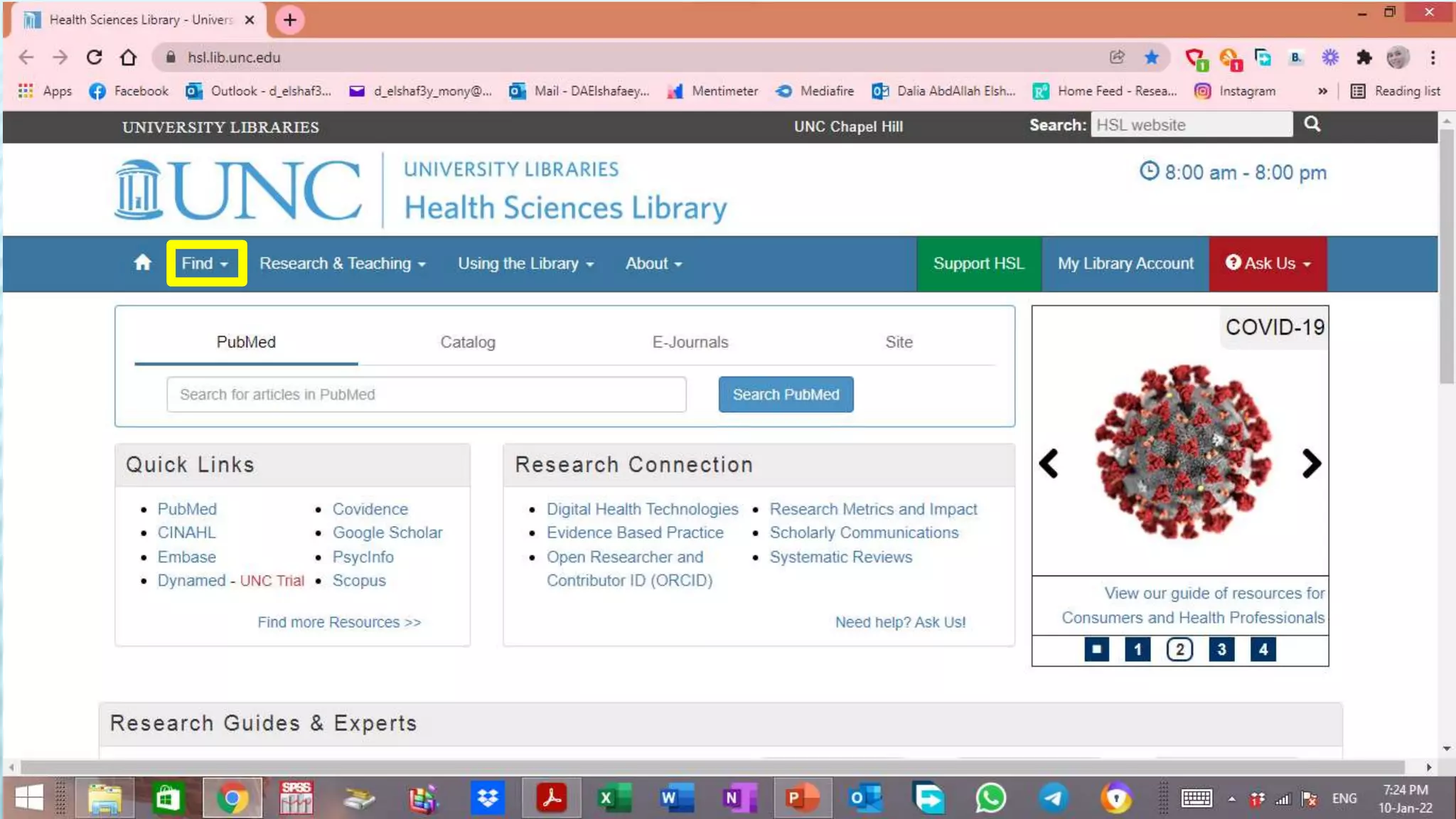
Task: Click the magnifier icon next to the HSL website search
Action: tap(1312, 124)
